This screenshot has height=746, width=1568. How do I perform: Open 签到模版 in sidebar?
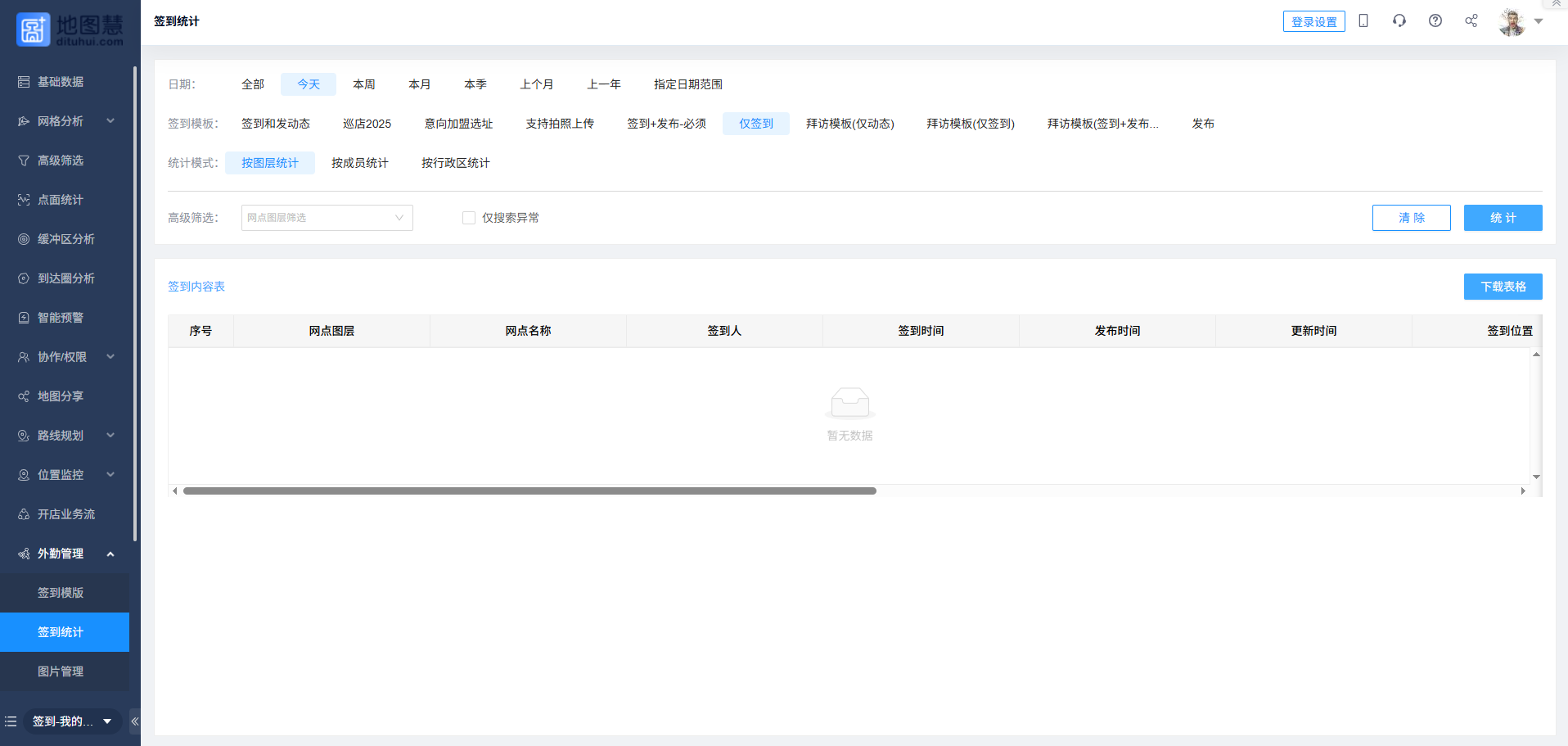pyautogui.click(x=61, y=593)
